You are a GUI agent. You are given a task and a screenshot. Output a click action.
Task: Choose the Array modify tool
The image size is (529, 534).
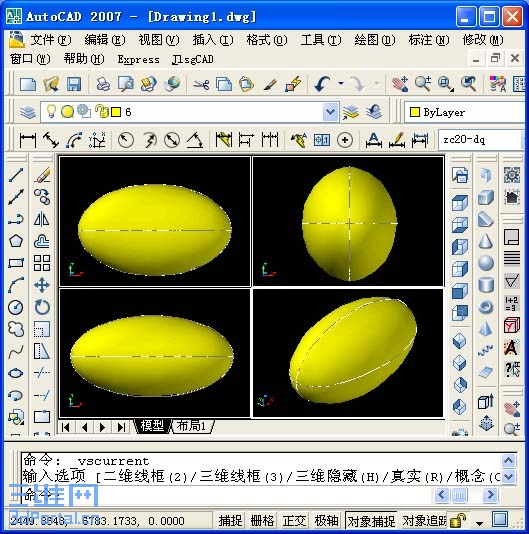click(x=42, y=263)
